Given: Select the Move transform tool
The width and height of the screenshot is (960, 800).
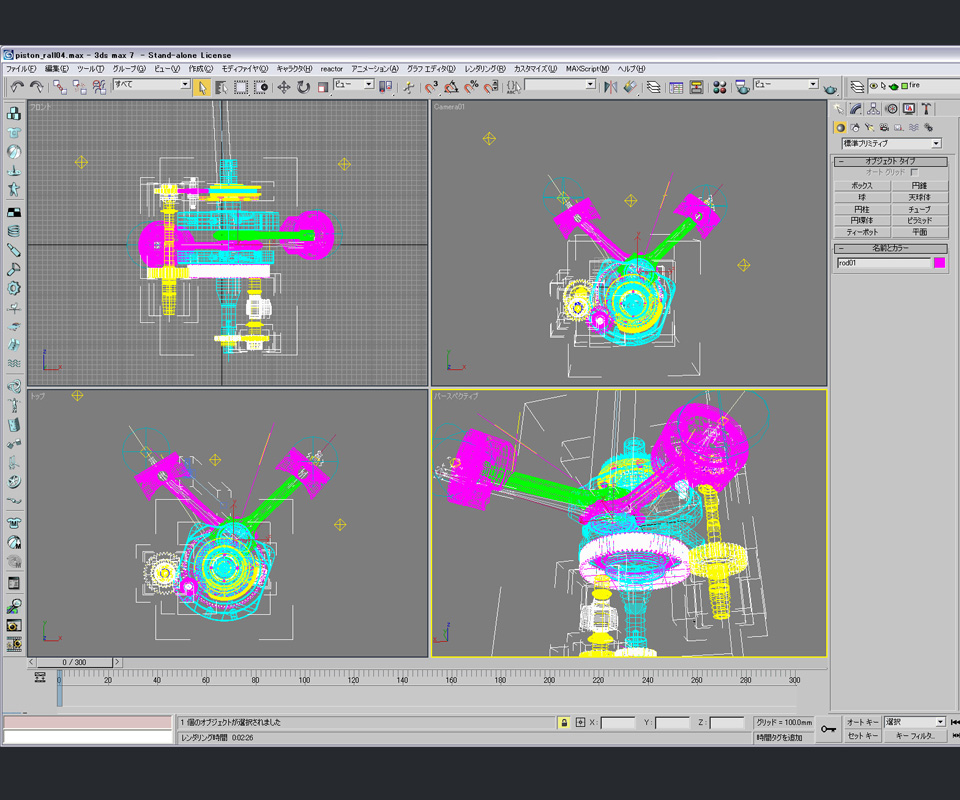Looking at the screenshot, I should [284, 87].
